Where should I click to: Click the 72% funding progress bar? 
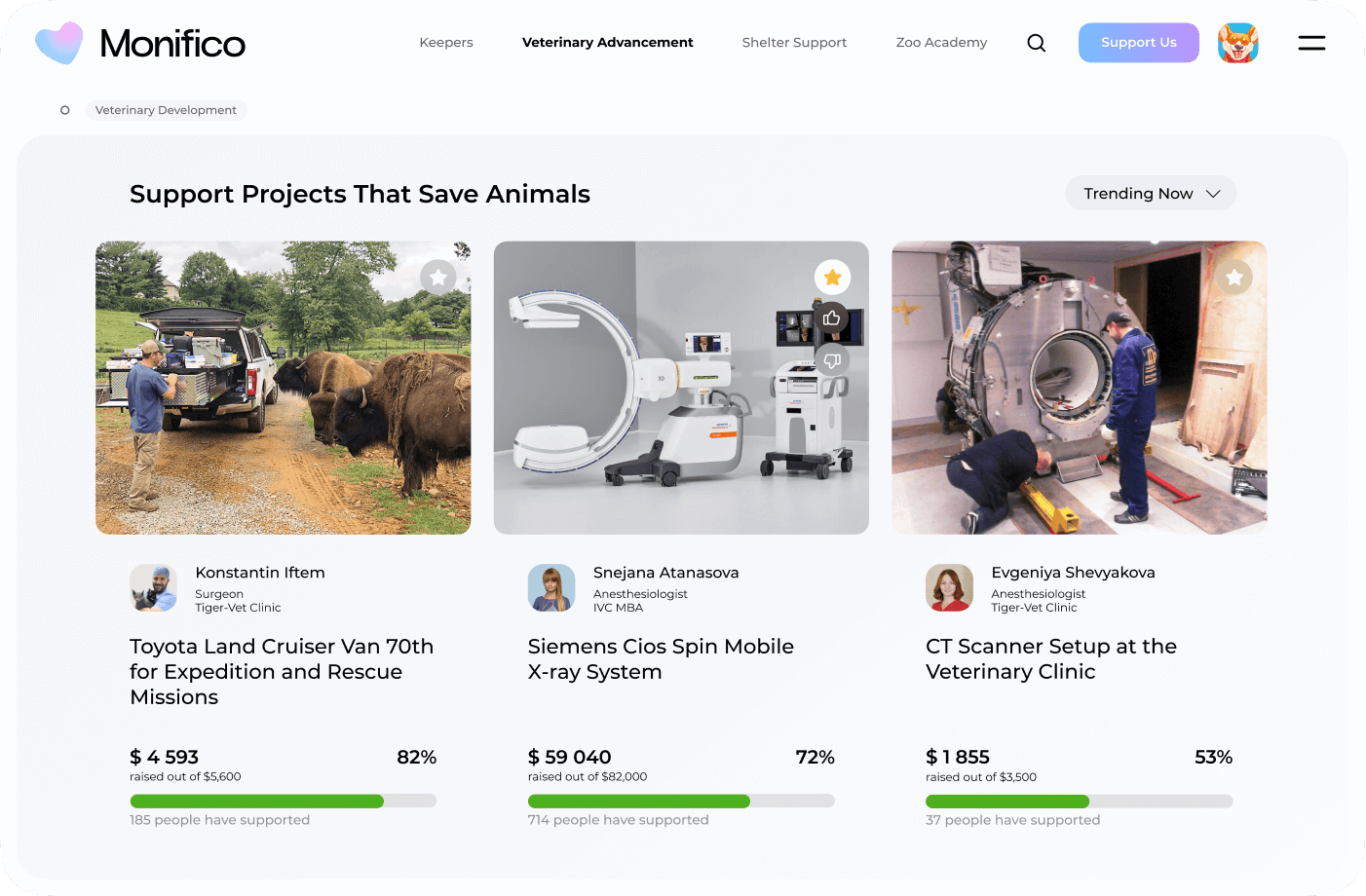click(681, 801)
